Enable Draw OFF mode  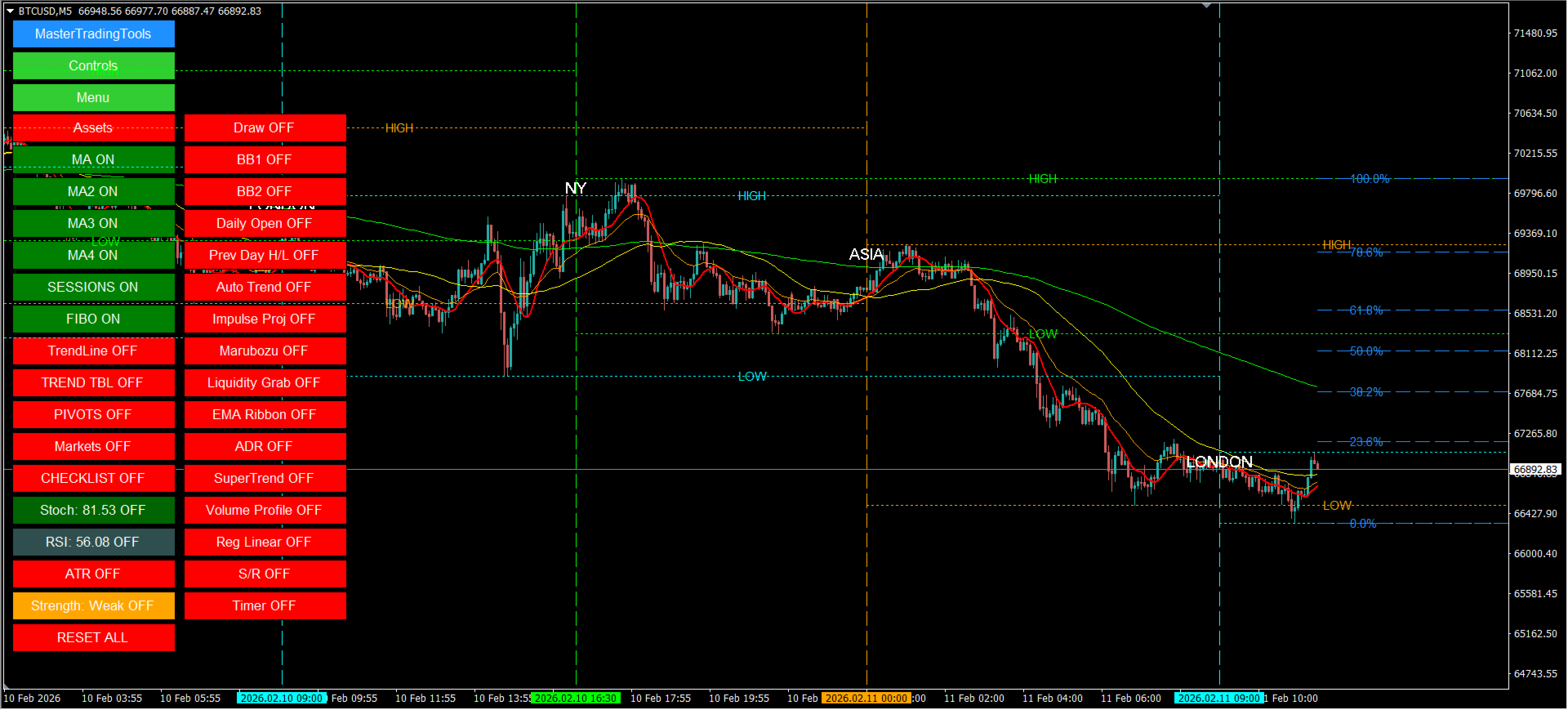265,128
